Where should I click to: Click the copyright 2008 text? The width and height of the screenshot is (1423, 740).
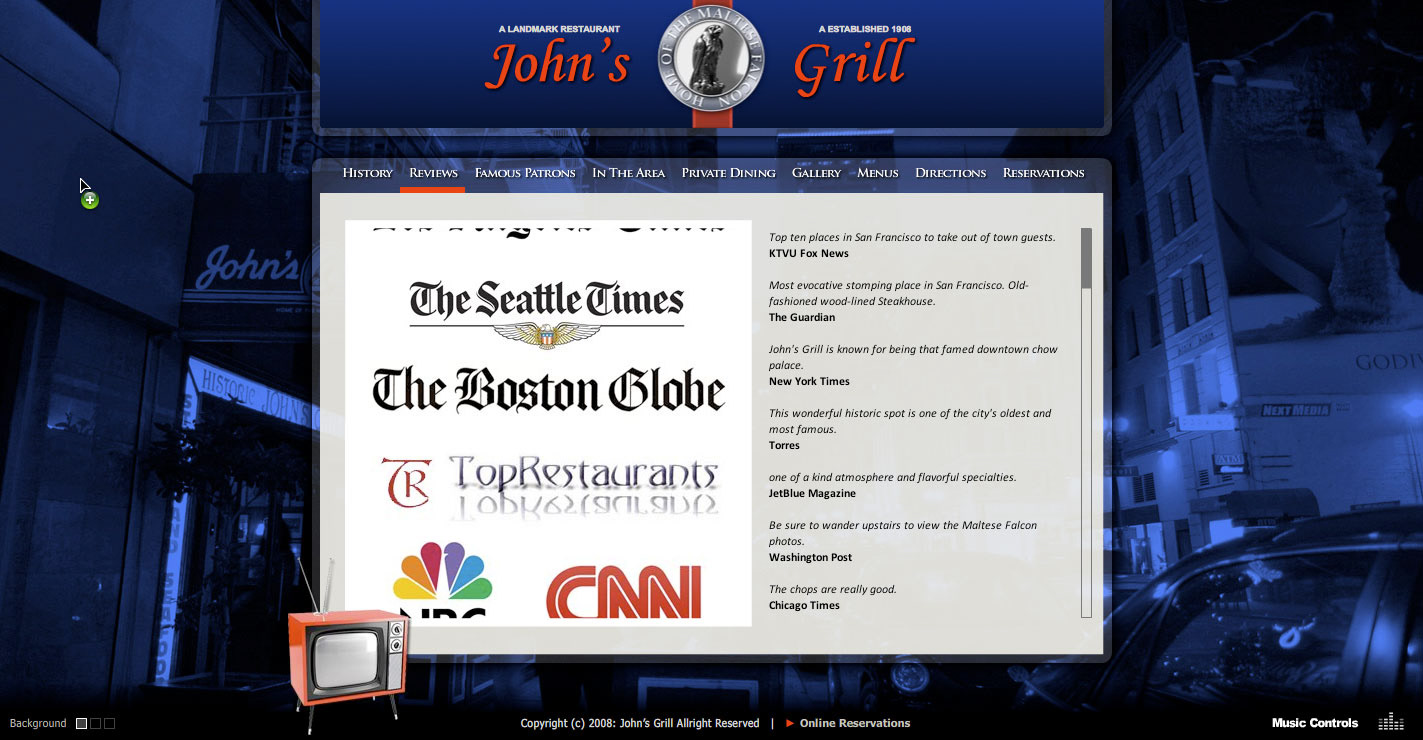coord(640,723)
